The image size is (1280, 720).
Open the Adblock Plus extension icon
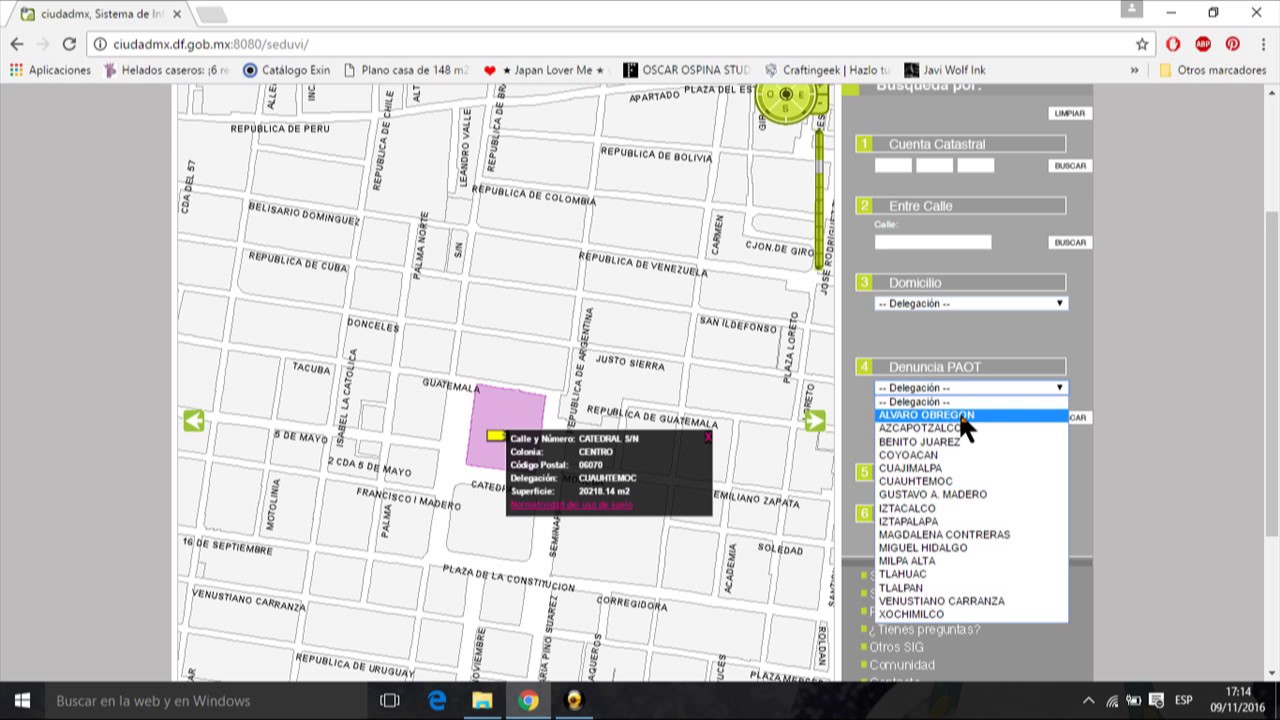point(1203,44)
